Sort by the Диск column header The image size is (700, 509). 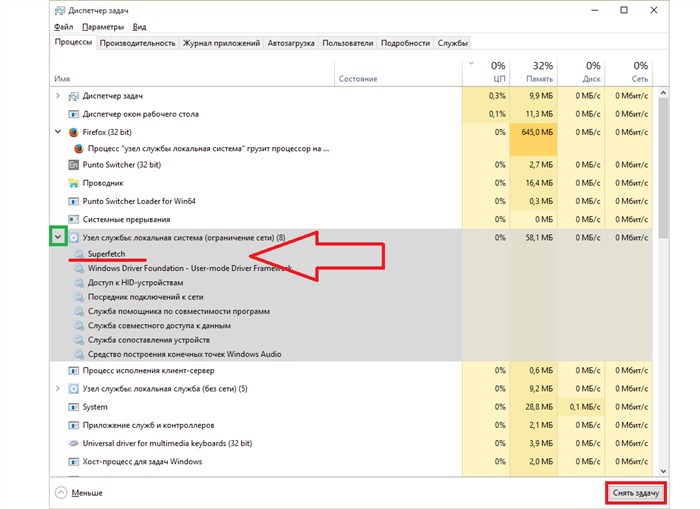[581, 71]
